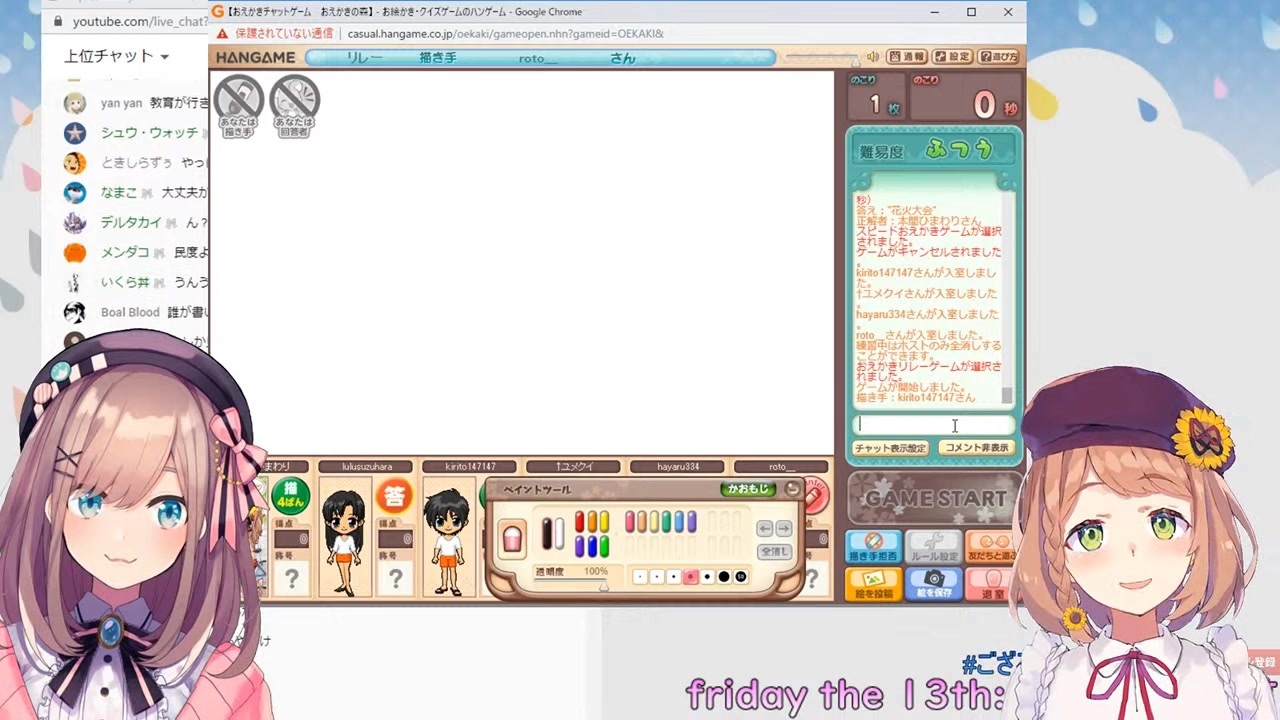
Task: Select the size 50 brush
Action: 741,577
